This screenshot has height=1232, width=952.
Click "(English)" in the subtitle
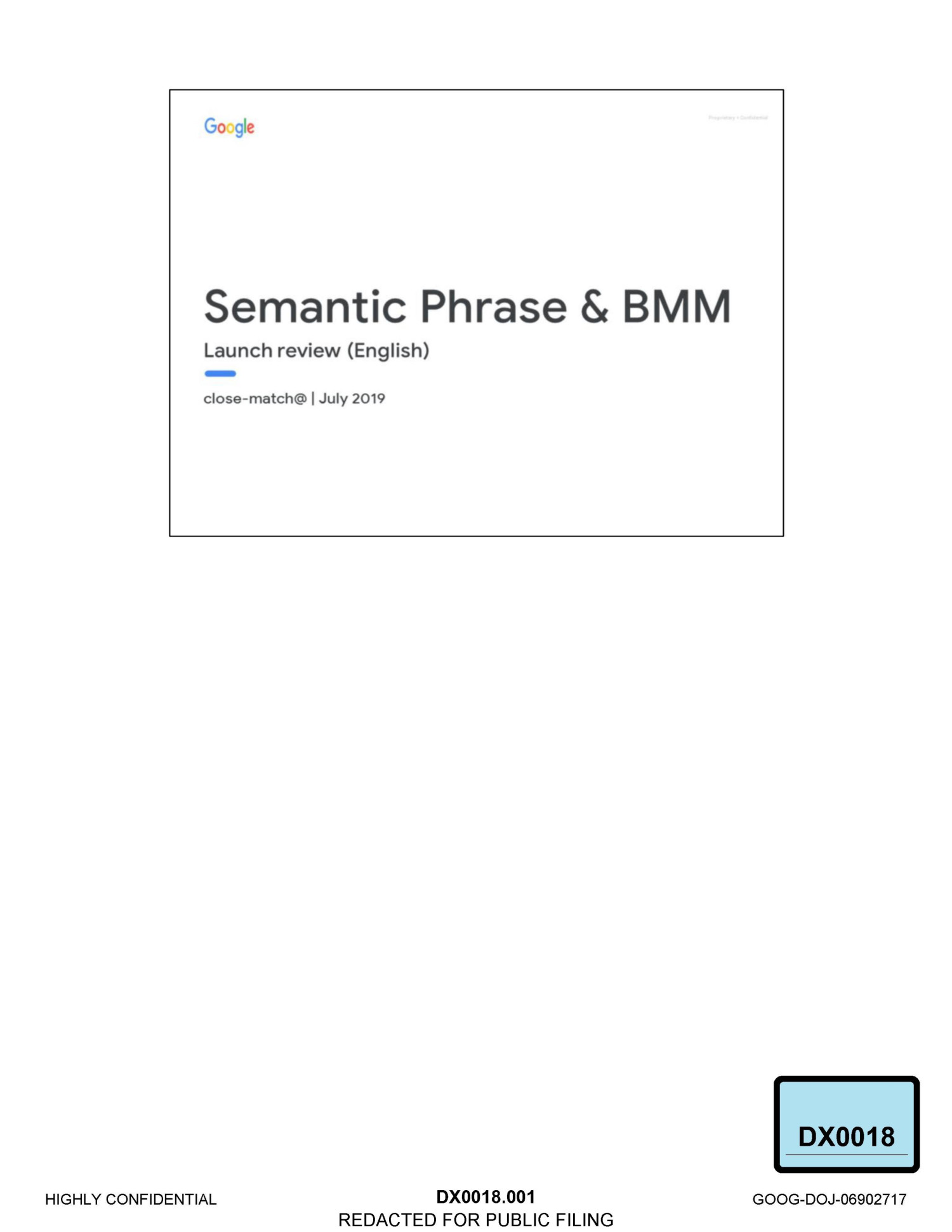[388, 350]
